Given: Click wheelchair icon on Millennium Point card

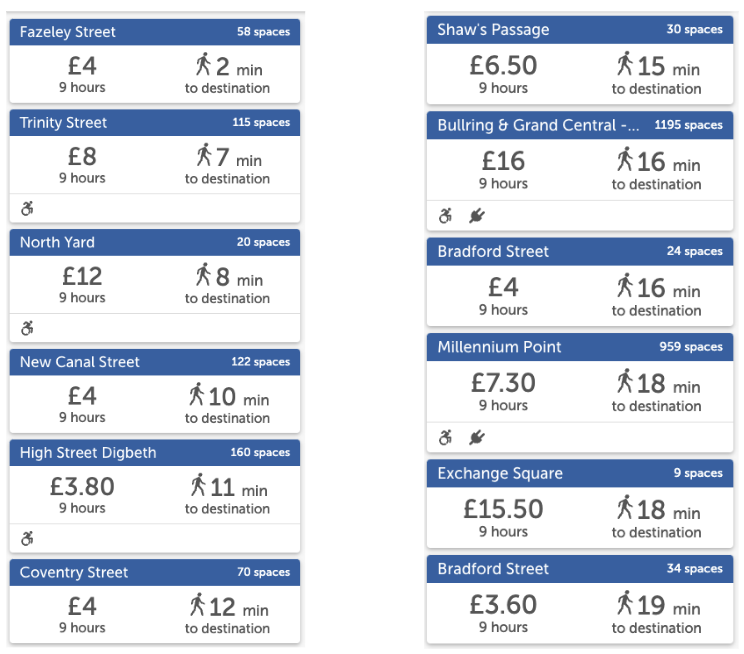Looking at the screenshot, I should (x=445, y=437).
